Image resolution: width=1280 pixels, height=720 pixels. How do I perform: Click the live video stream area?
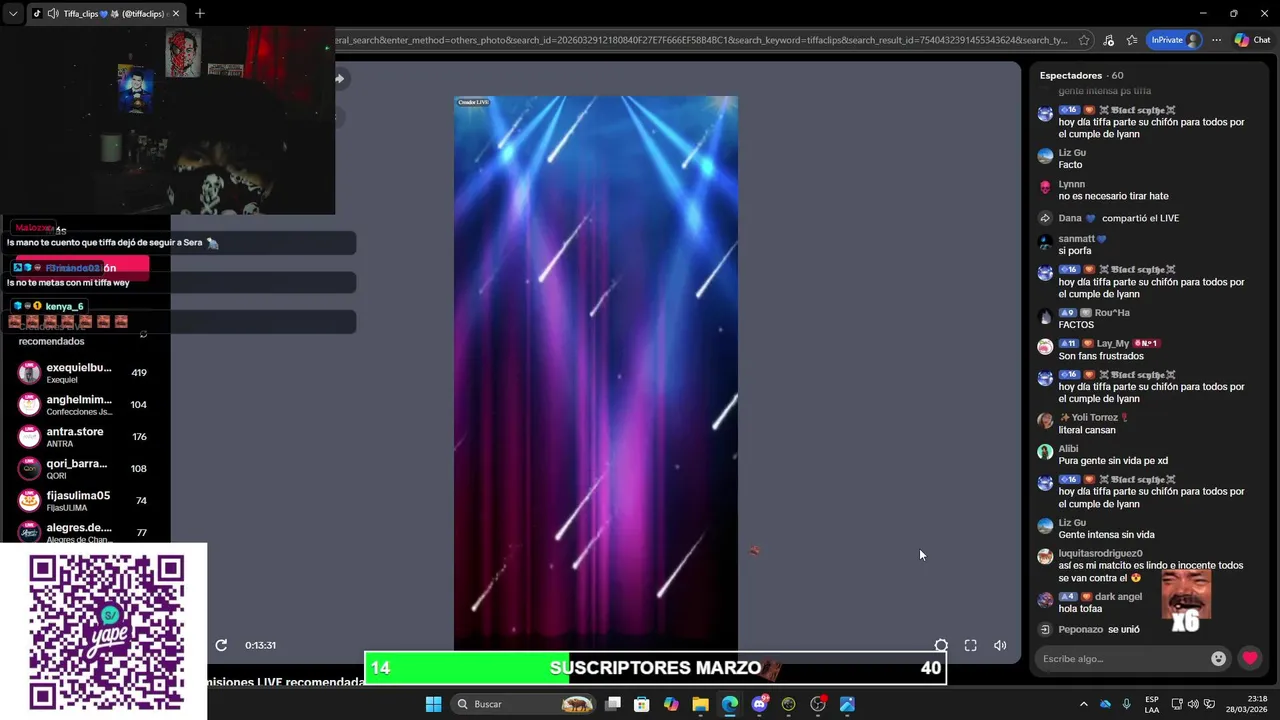pos(596,374)
